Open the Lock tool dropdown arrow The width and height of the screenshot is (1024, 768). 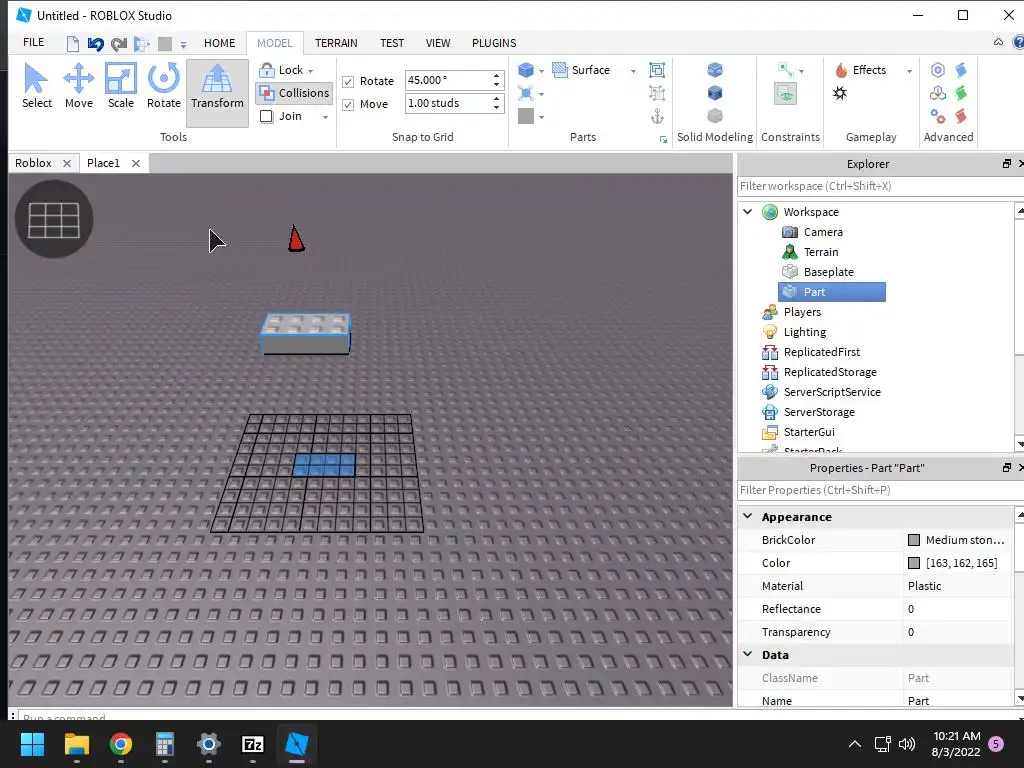[311, 71]
